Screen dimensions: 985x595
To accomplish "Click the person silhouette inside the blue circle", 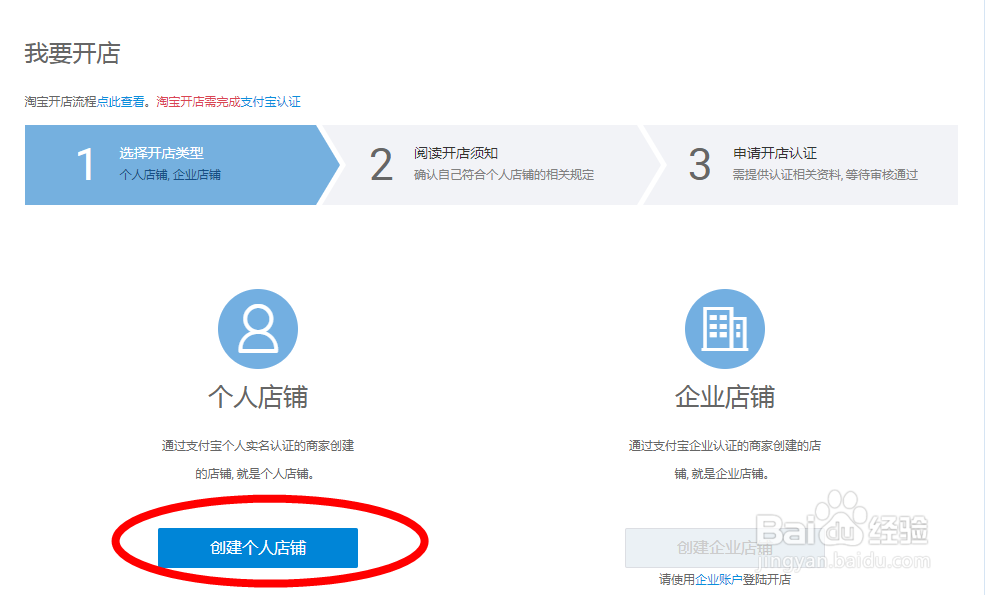I will tap(258, 329).
